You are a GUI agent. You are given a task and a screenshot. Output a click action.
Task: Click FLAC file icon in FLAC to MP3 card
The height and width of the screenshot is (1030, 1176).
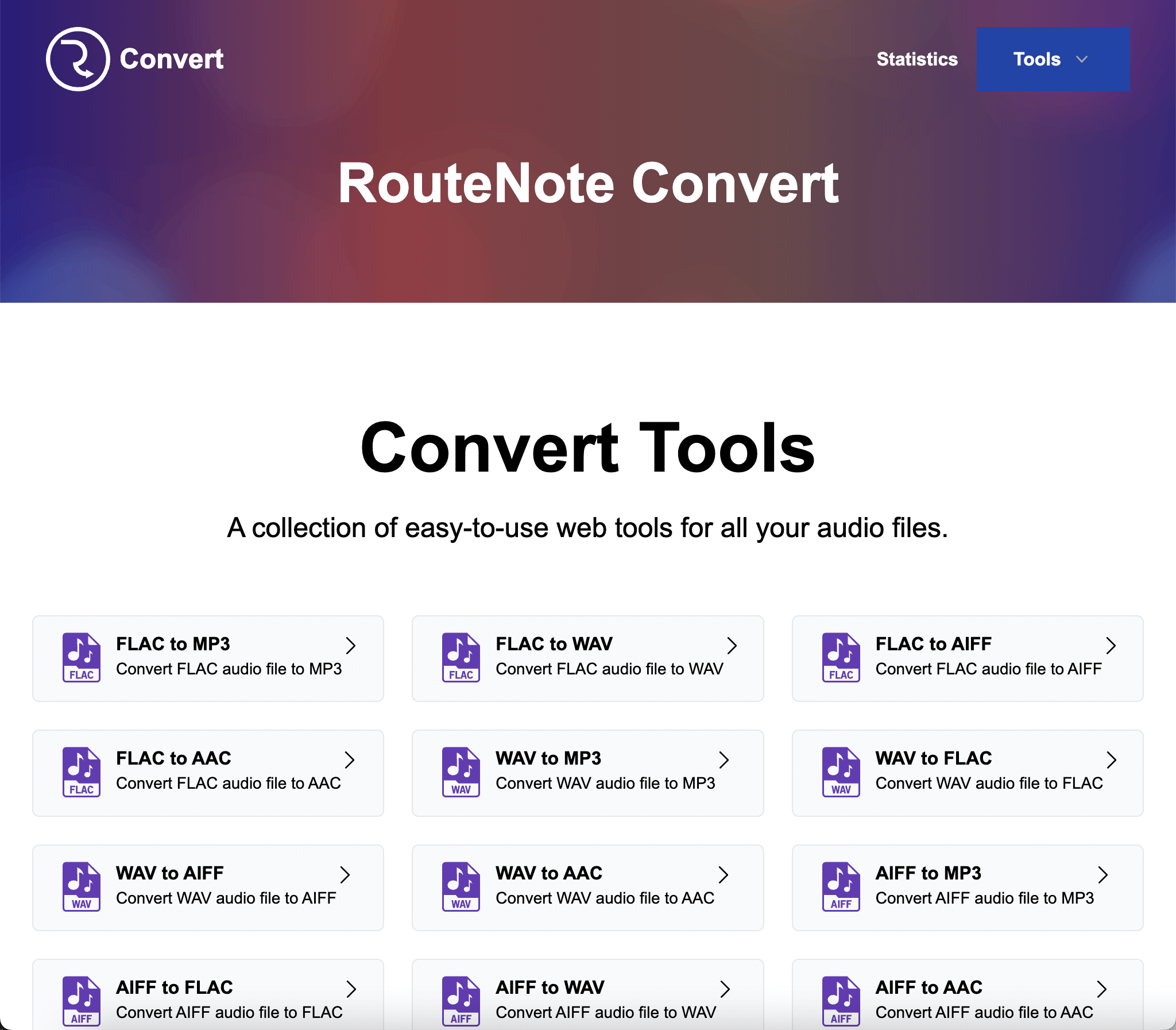point(81,658)
